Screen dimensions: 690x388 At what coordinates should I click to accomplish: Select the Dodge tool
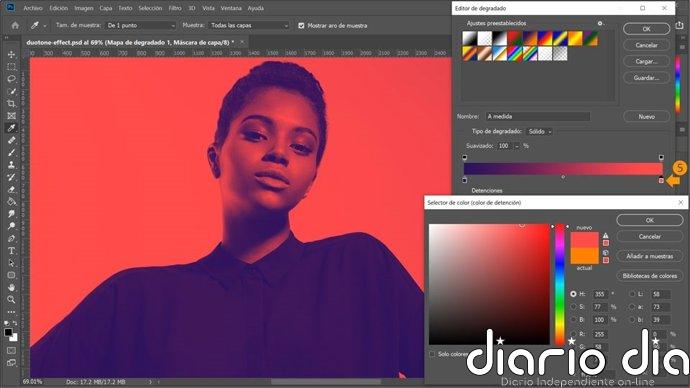11,226
